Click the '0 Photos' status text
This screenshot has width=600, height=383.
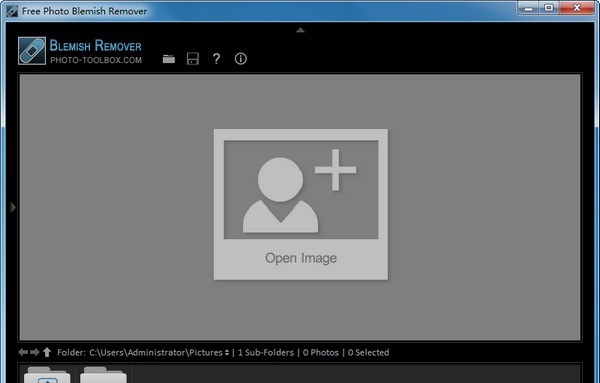pyautogui.click(x=321, y=352)
